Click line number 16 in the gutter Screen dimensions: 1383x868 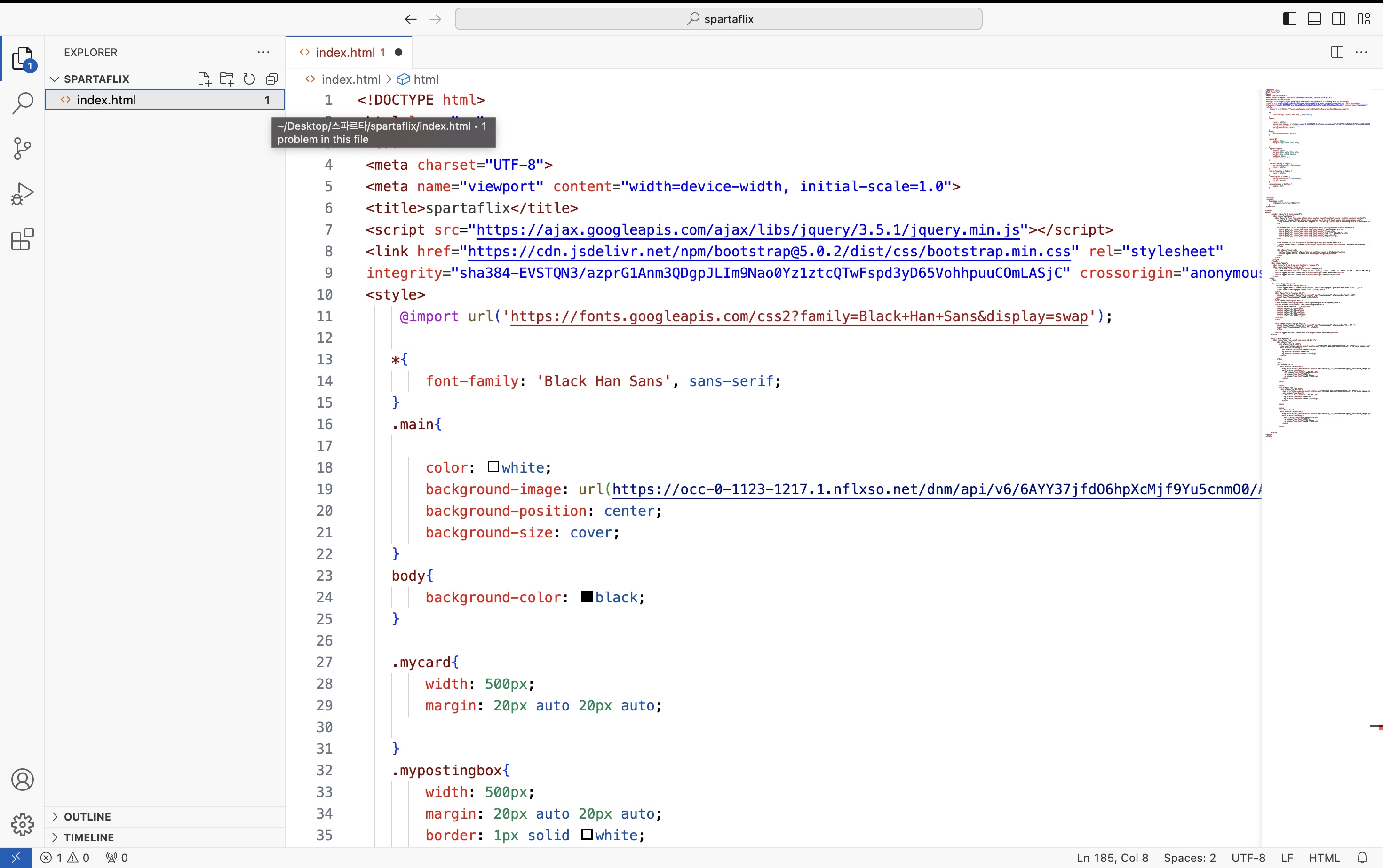pyautogui.click(x=325, y=424)
